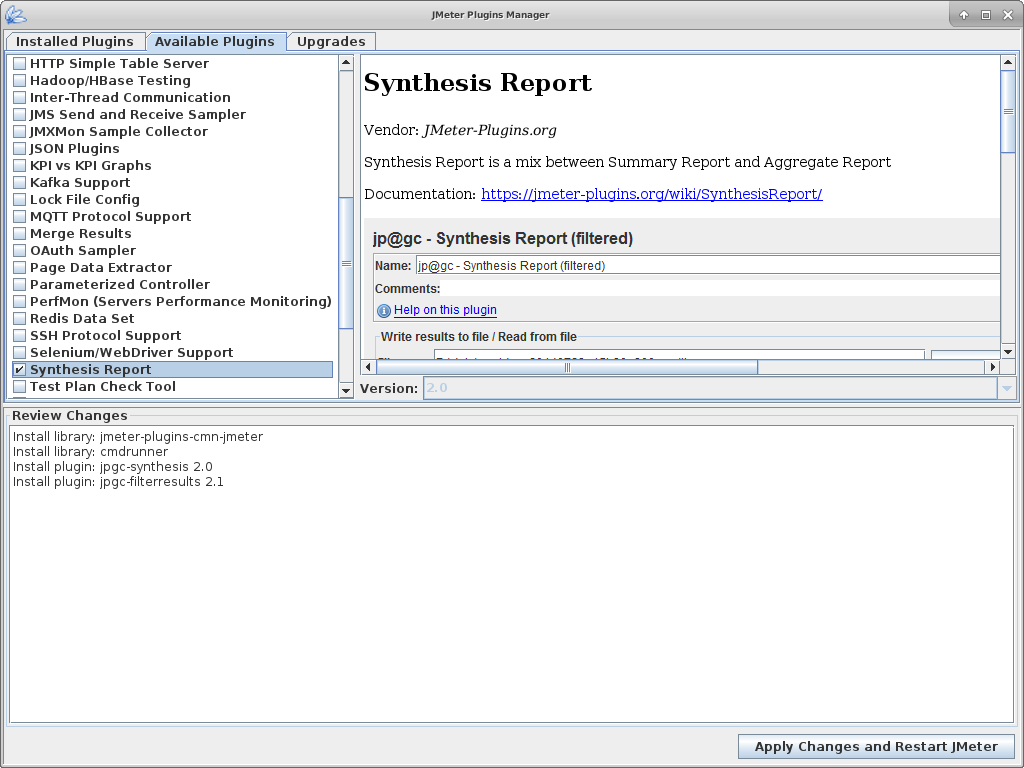Tick the JSON Plugins checkbox
Screen dimensions: 1024x768
[x=20, y=148]
